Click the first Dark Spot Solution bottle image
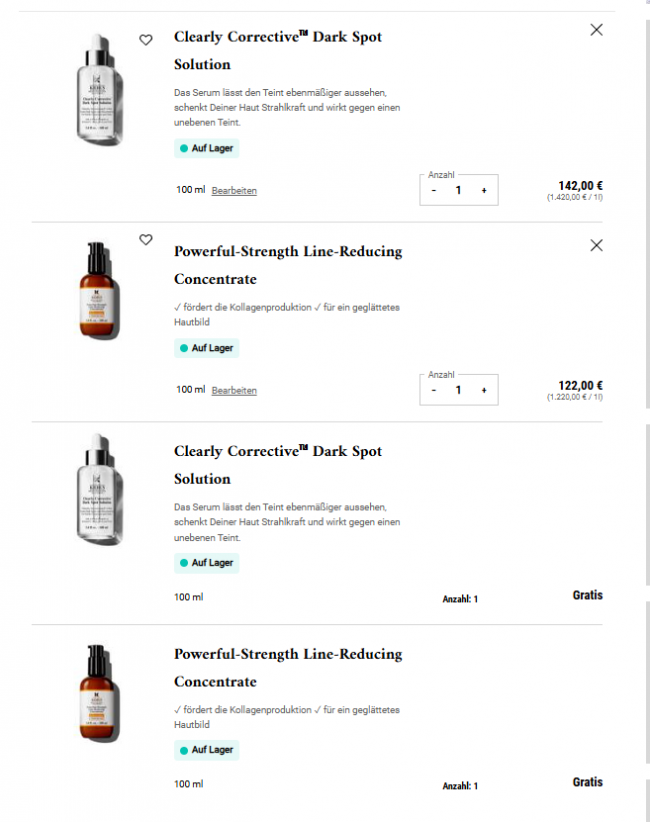The image size is (650, 822). 98,90
